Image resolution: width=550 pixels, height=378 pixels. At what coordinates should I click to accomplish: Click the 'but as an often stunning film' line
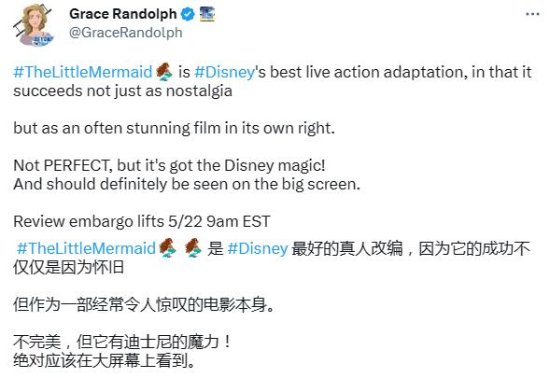pos(174,128)
